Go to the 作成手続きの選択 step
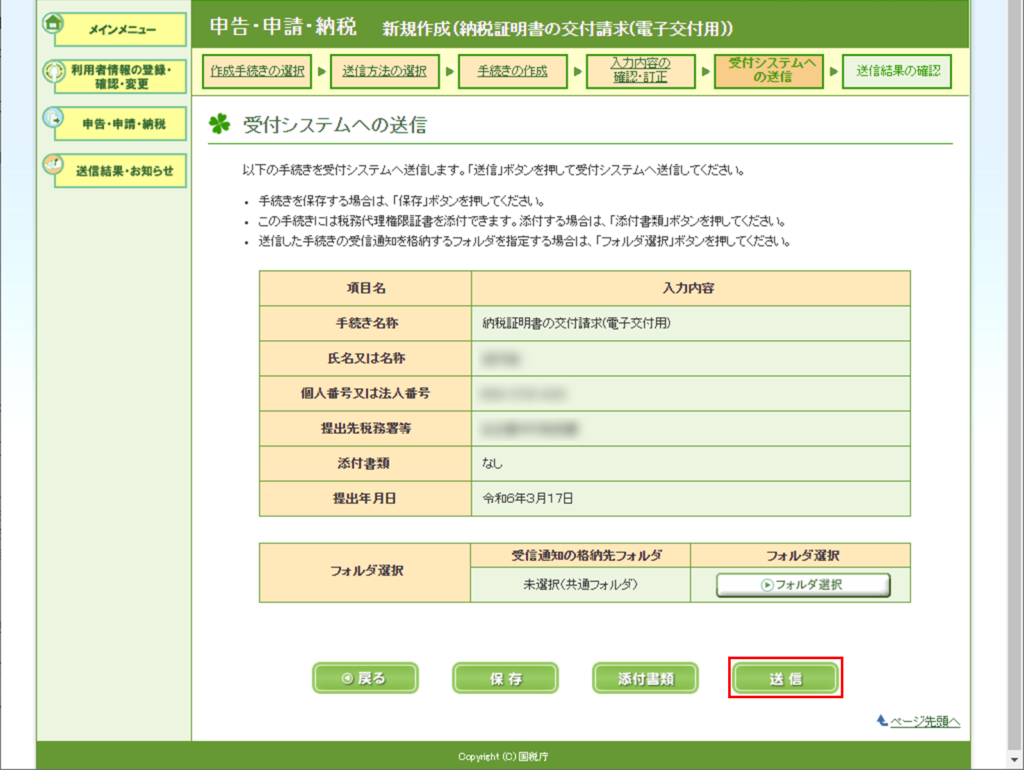 (x=258, y=71)
